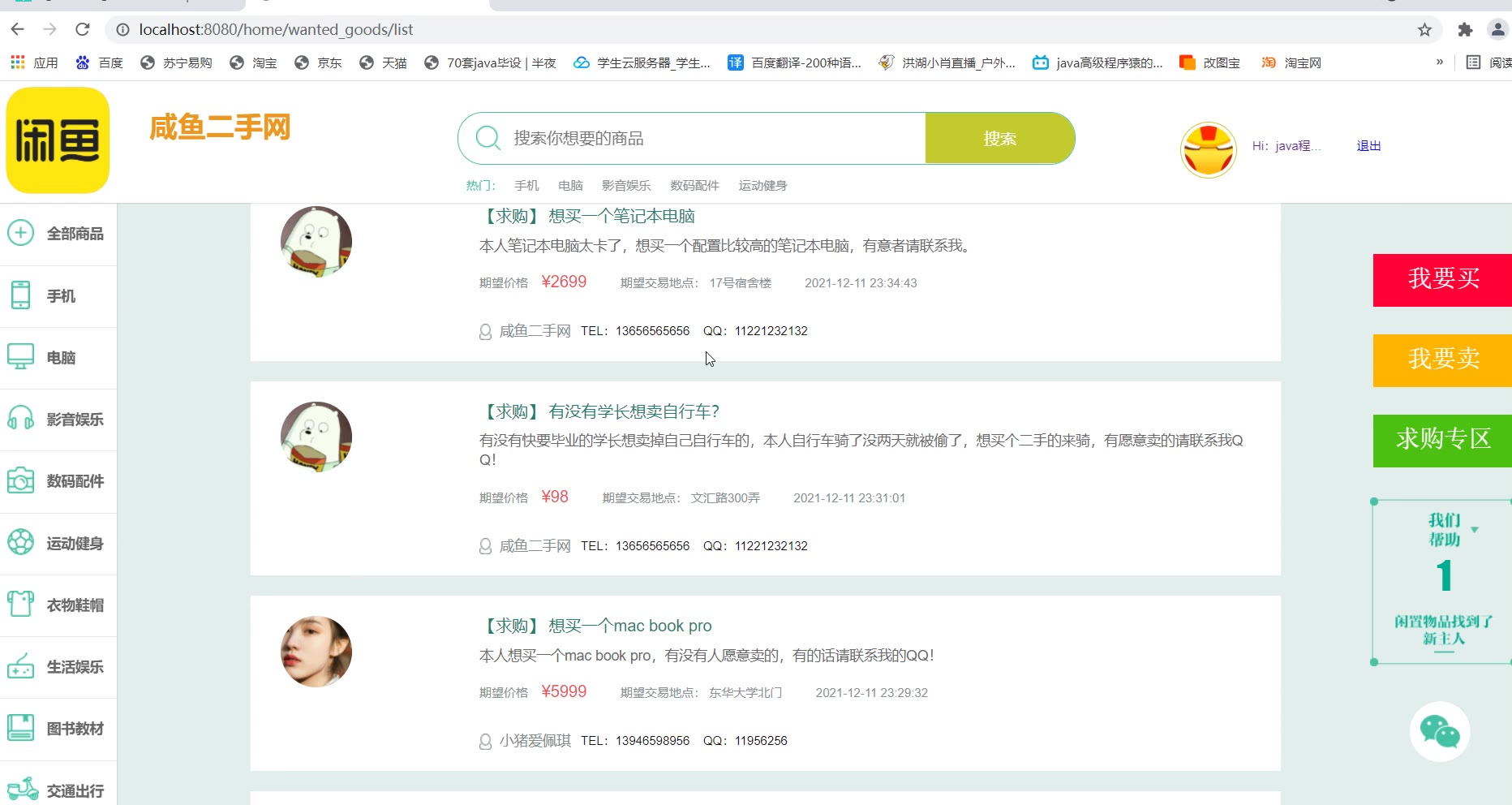1512x805 pixels.
Task: Open the 70套java毕设 bookmark
Action: coord(490,62)
